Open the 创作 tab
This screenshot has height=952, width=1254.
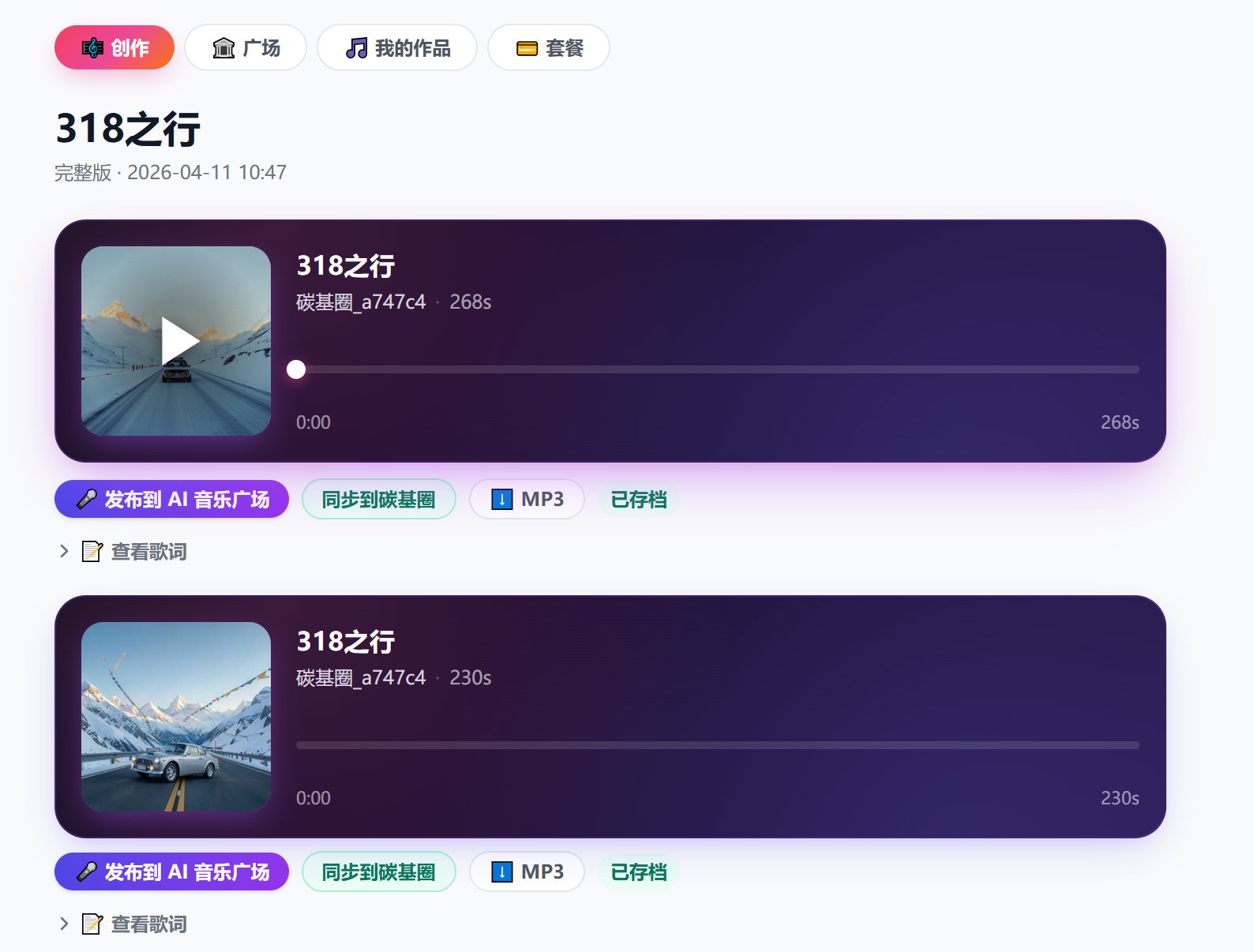pos(115,48)
